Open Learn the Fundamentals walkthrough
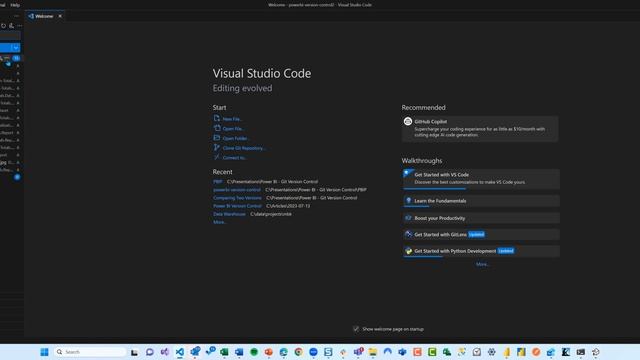 [x=481, y=201]
